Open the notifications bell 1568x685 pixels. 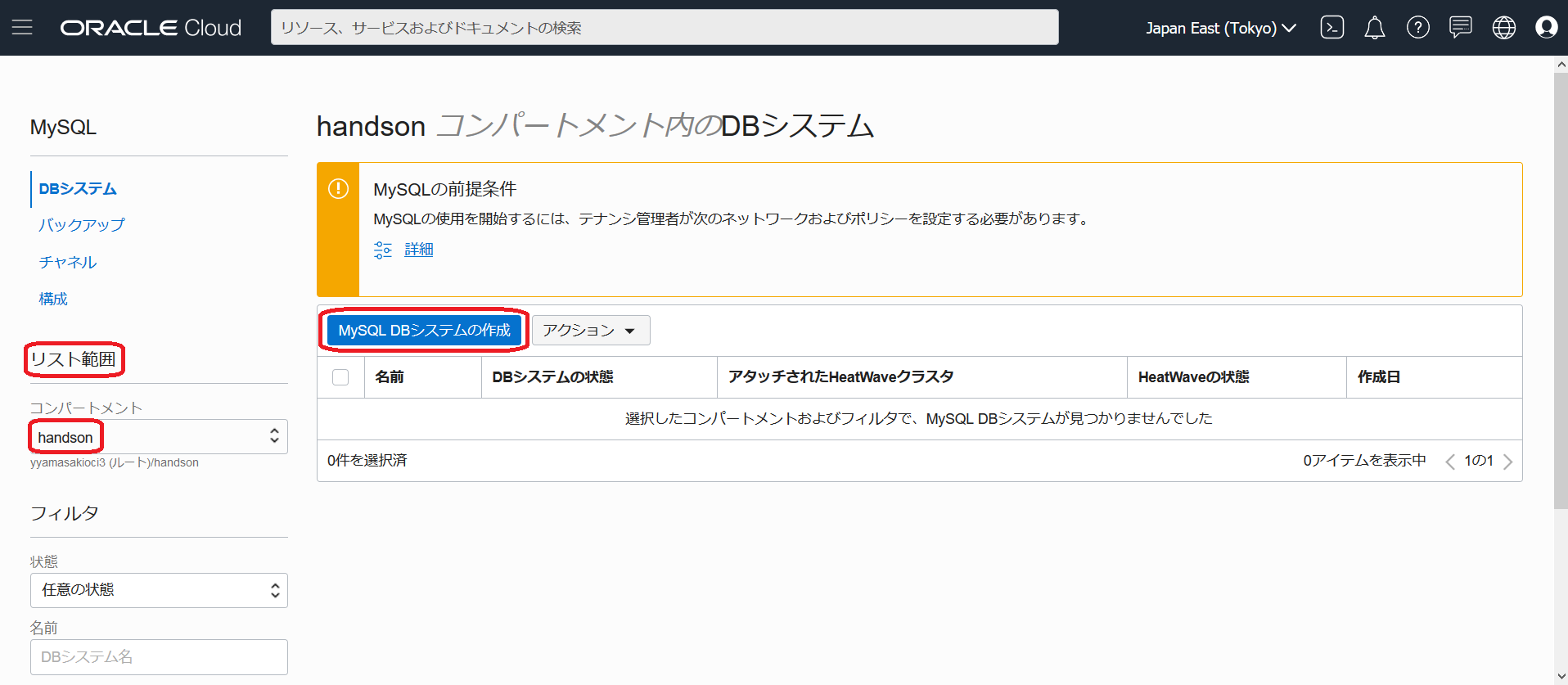1375,28
